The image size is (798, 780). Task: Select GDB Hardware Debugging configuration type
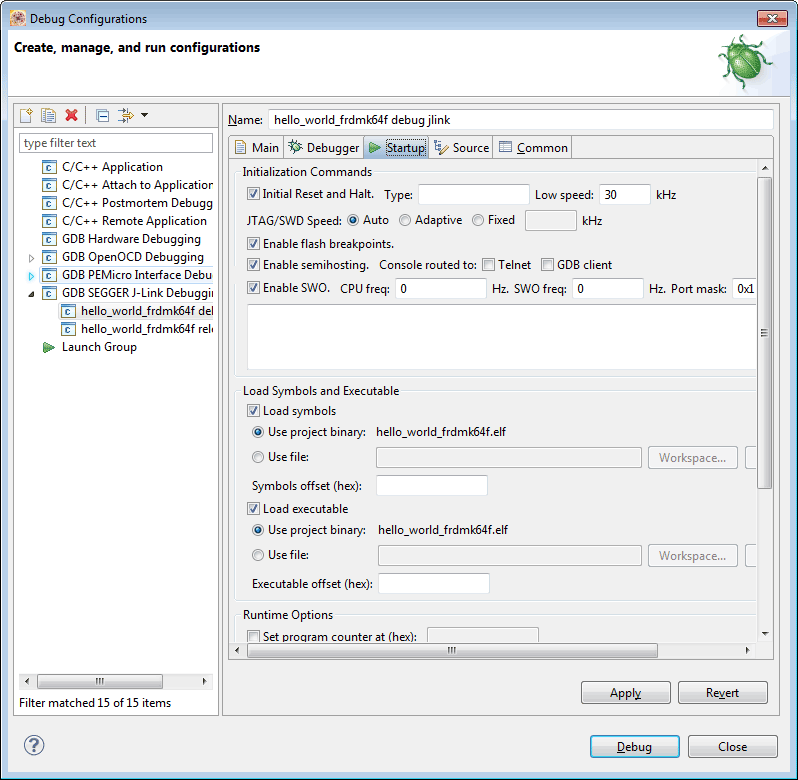[x=130, y=239]
